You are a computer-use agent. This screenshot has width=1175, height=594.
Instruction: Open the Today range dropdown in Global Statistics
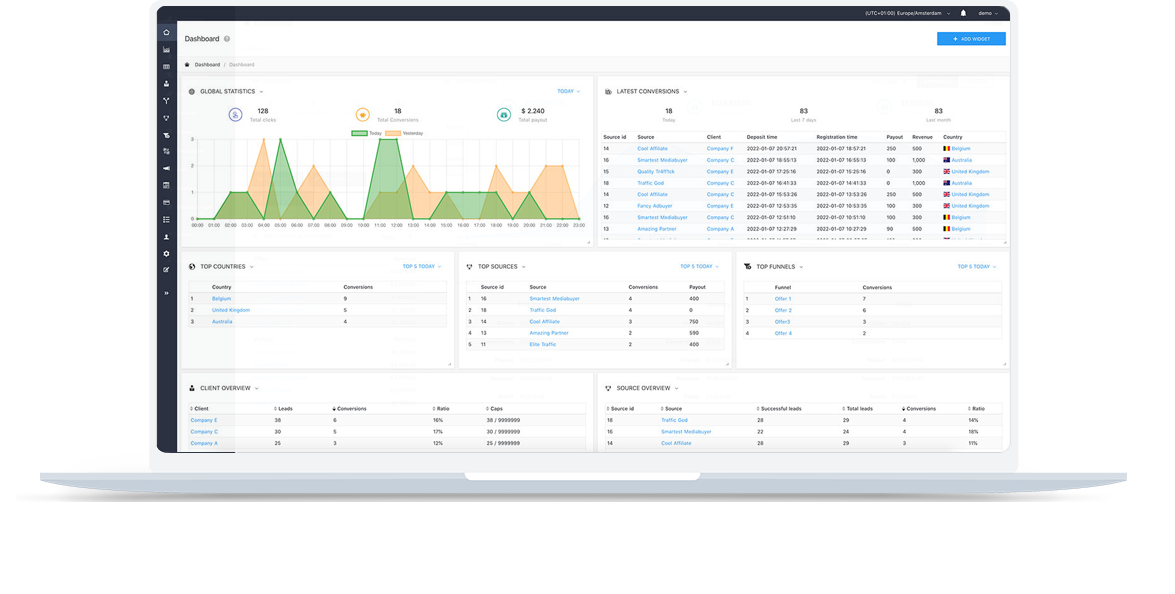[567, 91]
